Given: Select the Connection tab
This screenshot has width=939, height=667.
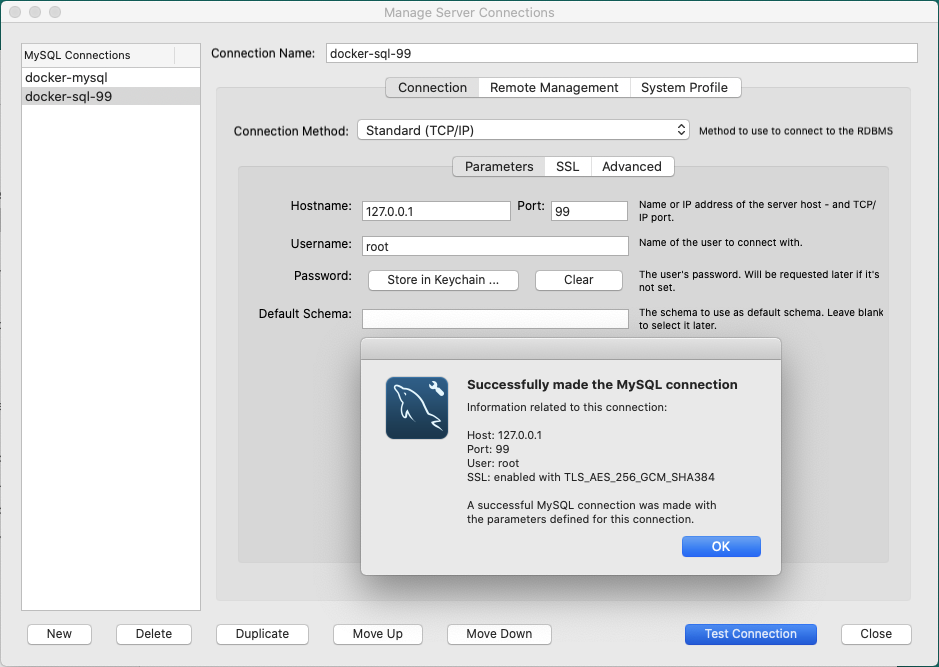Looking at the screenshot, I should (x=432, y=88).
